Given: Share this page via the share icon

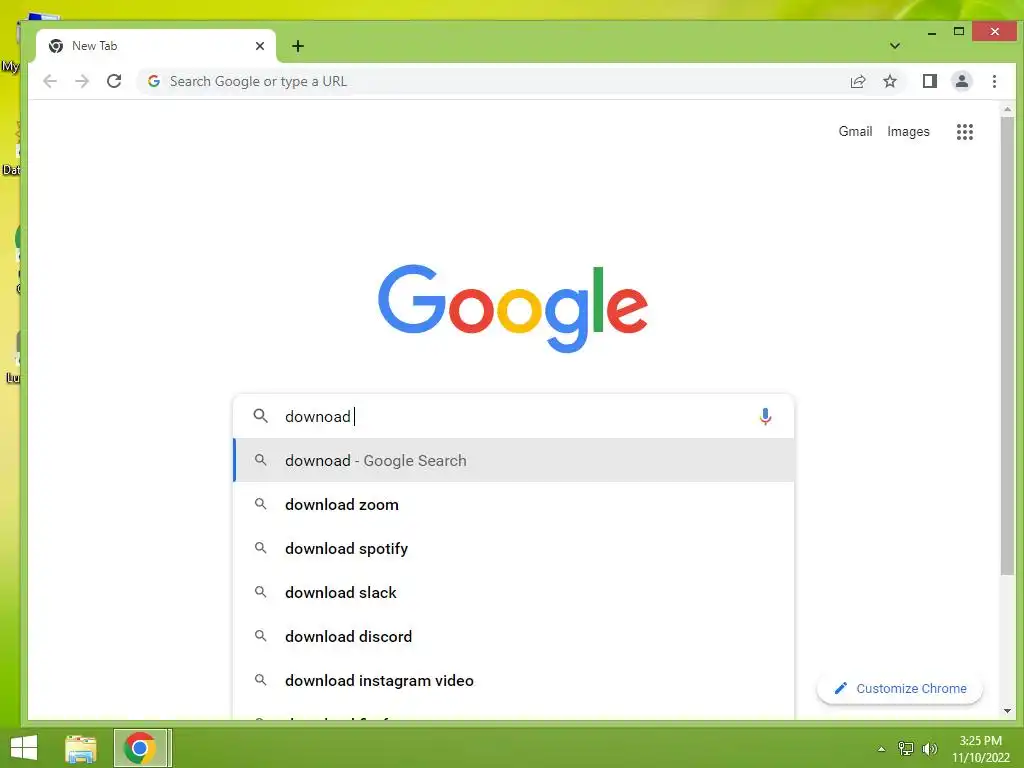Looking at the screenshot, I should point(857,81).
